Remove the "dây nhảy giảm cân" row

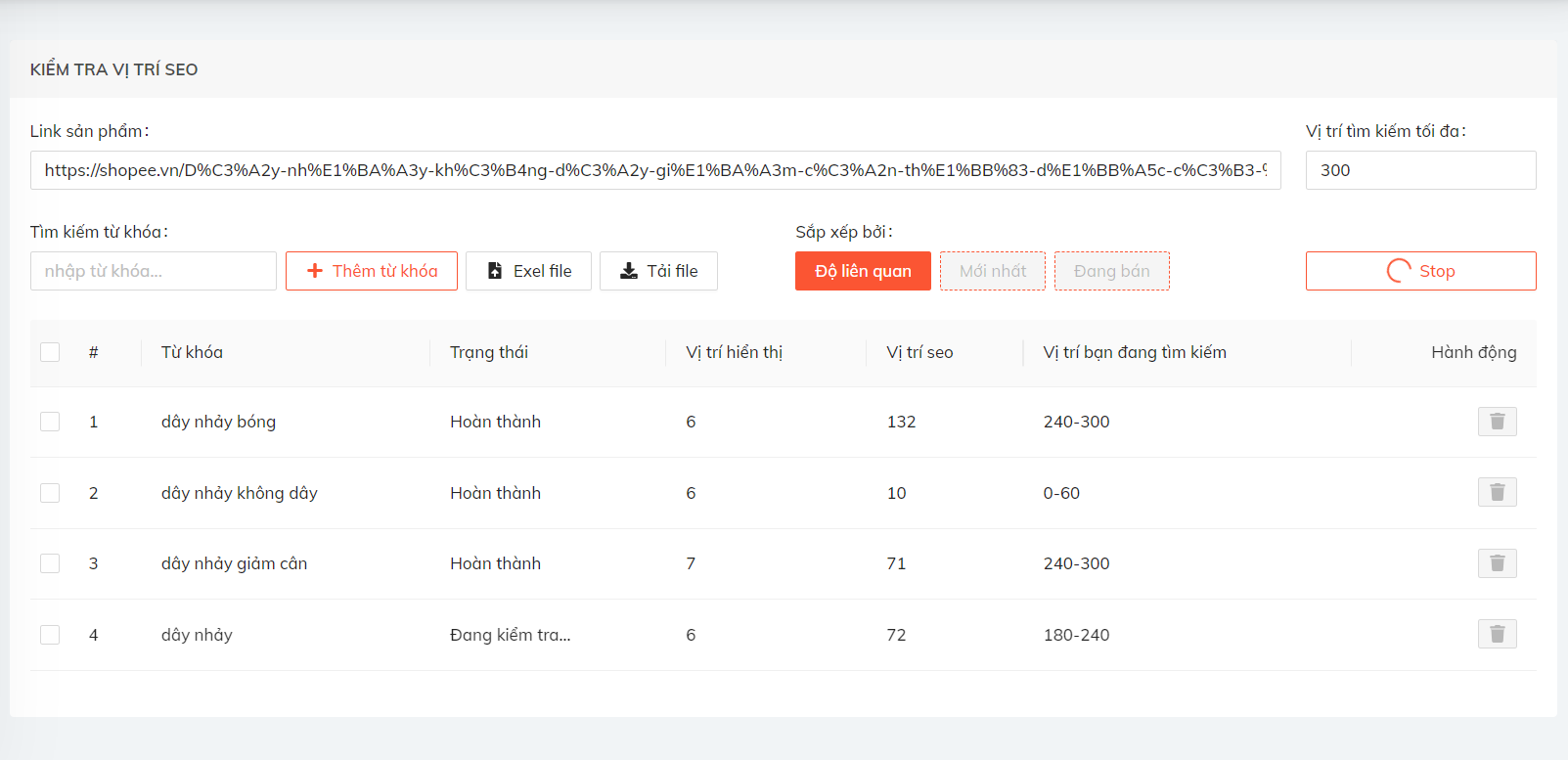coord(1497,563)
